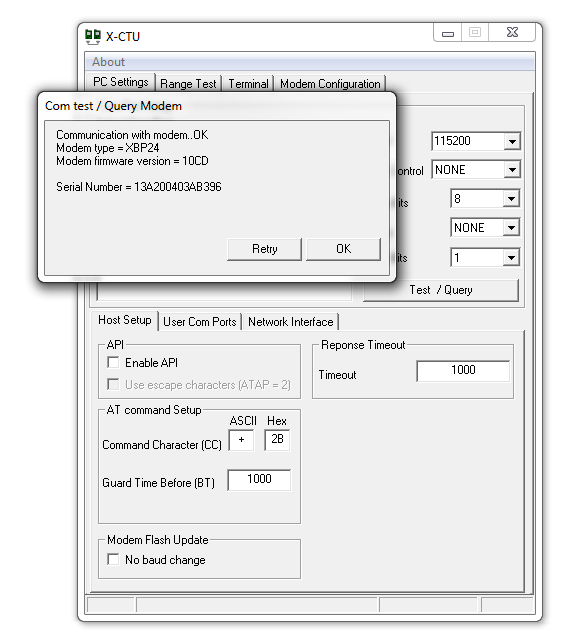Click the Serial Number line in dialog
The image size is (568, 643).
pos(139,187)
